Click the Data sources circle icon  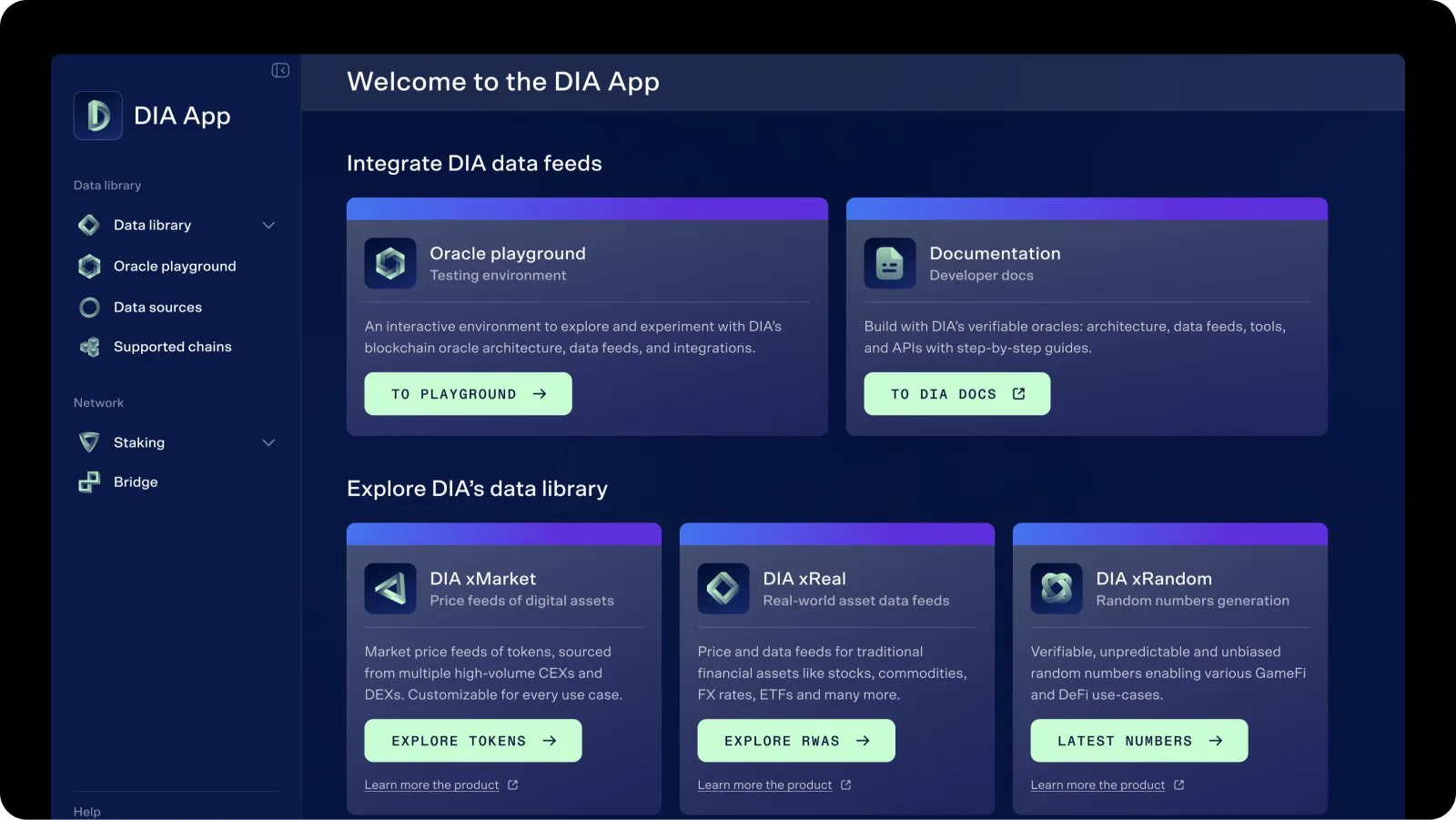pos(89,308)
